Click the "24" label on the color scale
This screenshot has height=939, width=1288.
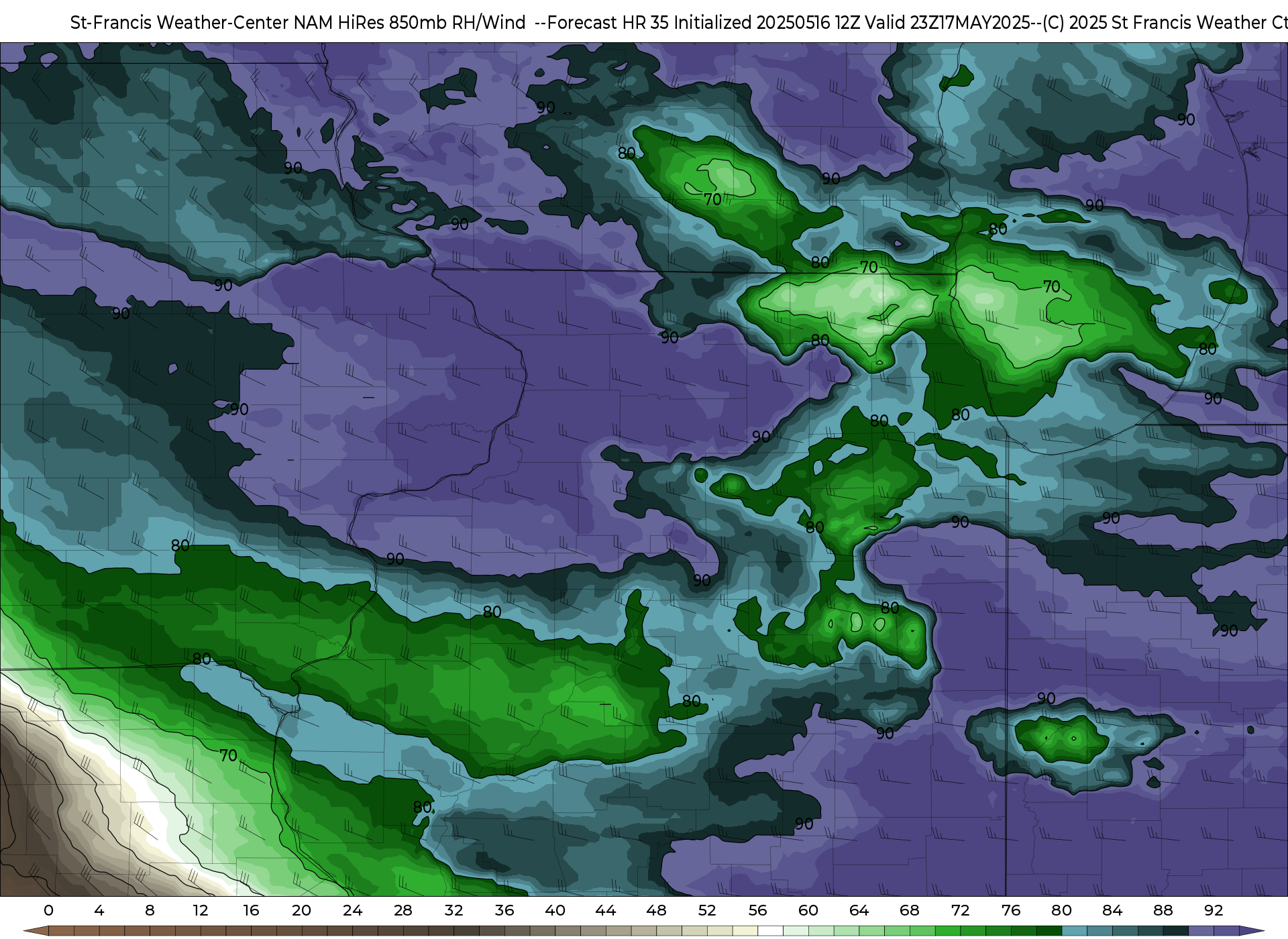[x=352, y=910]
